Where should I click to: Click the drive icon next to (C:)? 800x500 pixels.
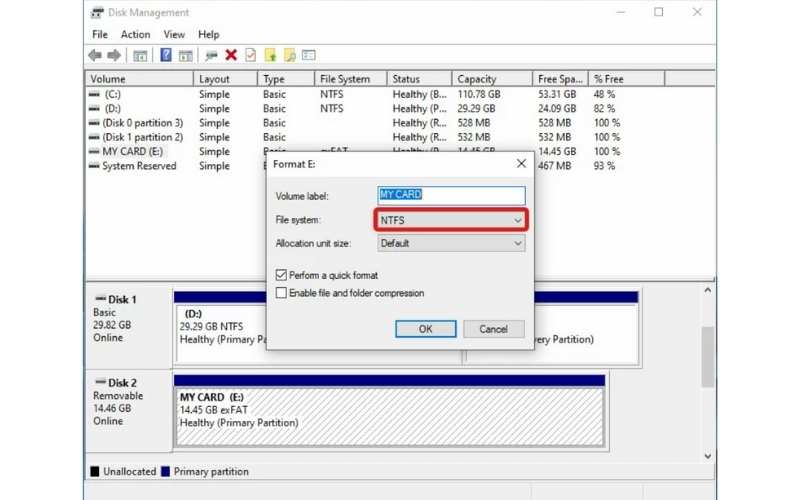click(94, 94)
